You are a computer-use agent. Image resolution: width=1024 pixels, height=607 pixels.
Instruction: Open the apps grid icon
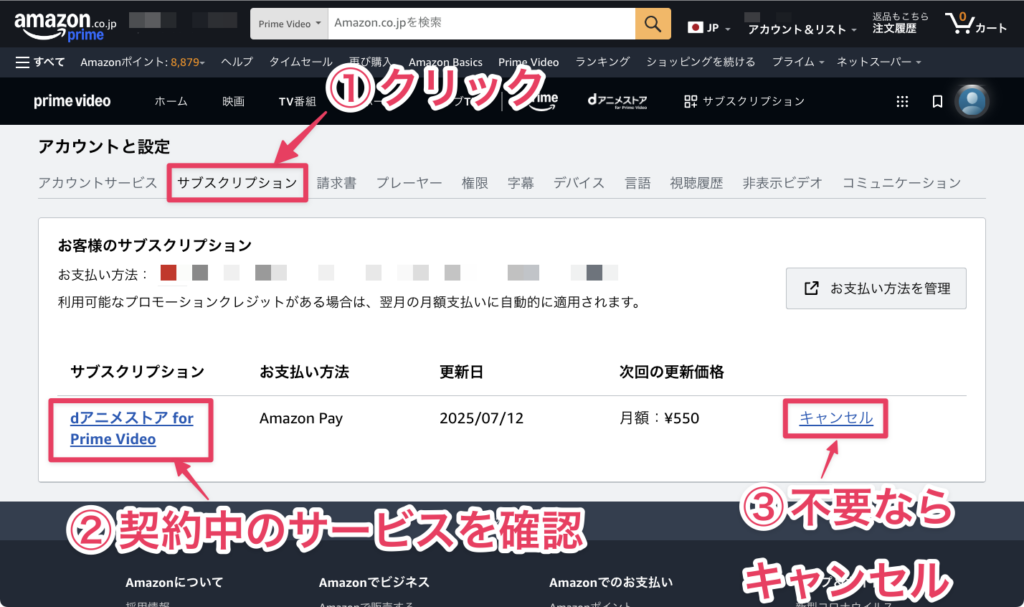click(x=902, y=101)
